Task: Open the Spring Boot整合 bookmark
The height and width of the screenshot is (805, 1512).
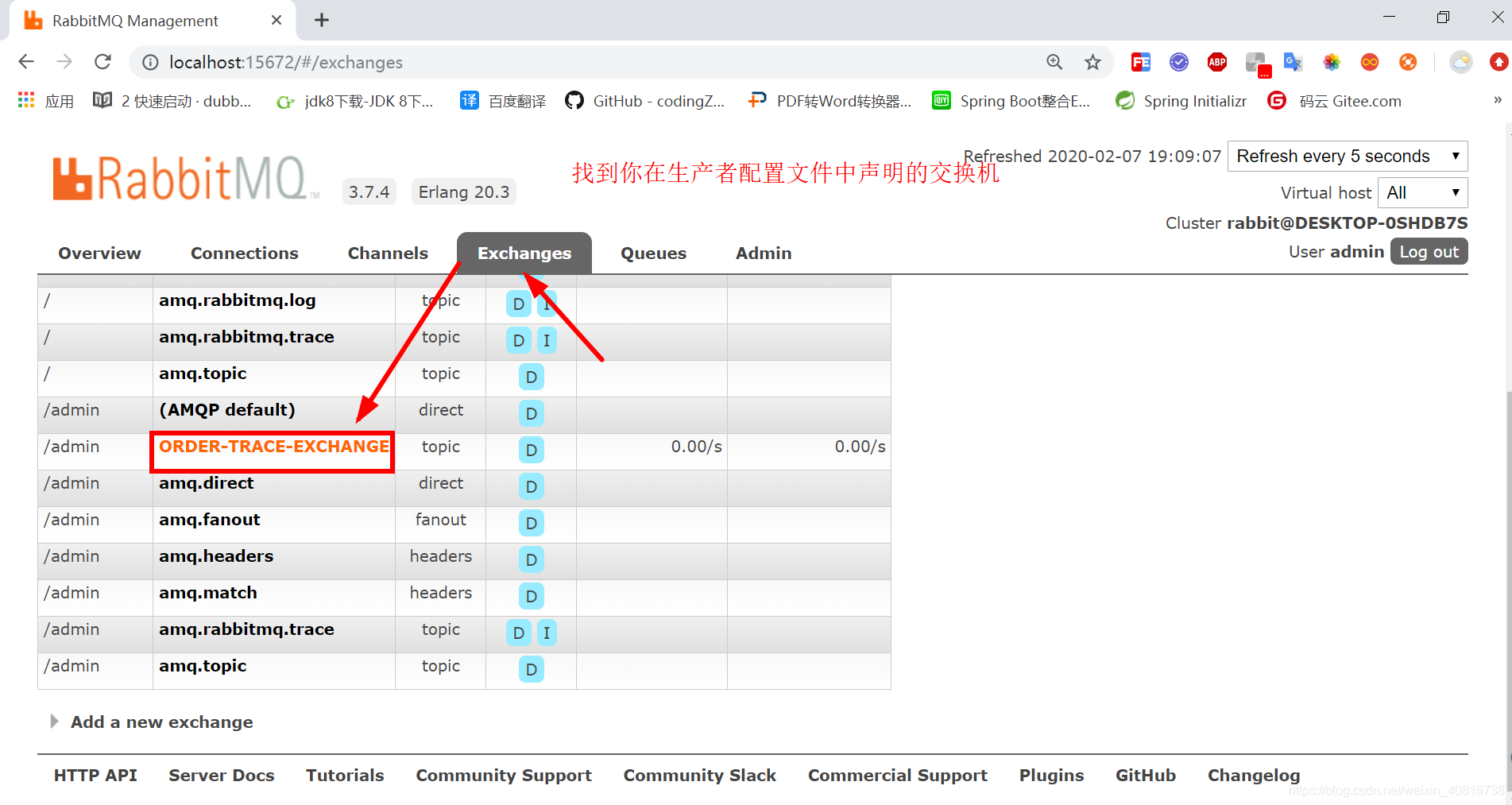Action: point(1011,101)
